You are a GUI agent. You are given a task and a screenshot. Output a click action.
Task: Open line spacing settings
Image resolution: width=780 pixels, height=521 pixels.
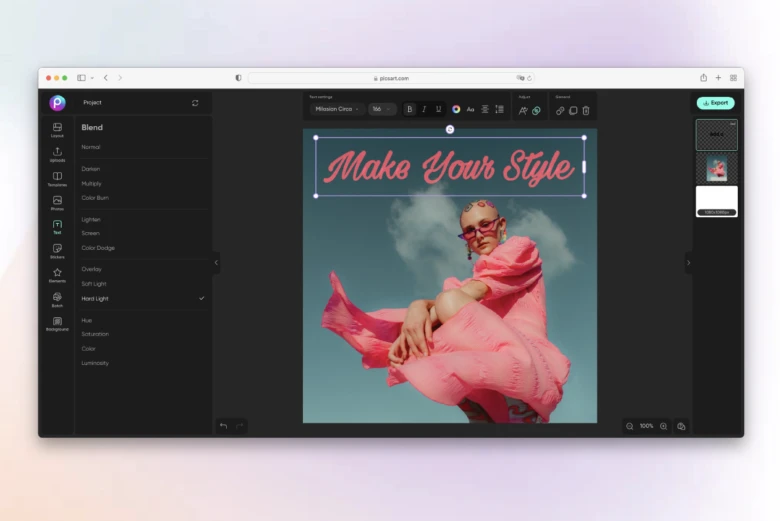(x=499, y=109)
